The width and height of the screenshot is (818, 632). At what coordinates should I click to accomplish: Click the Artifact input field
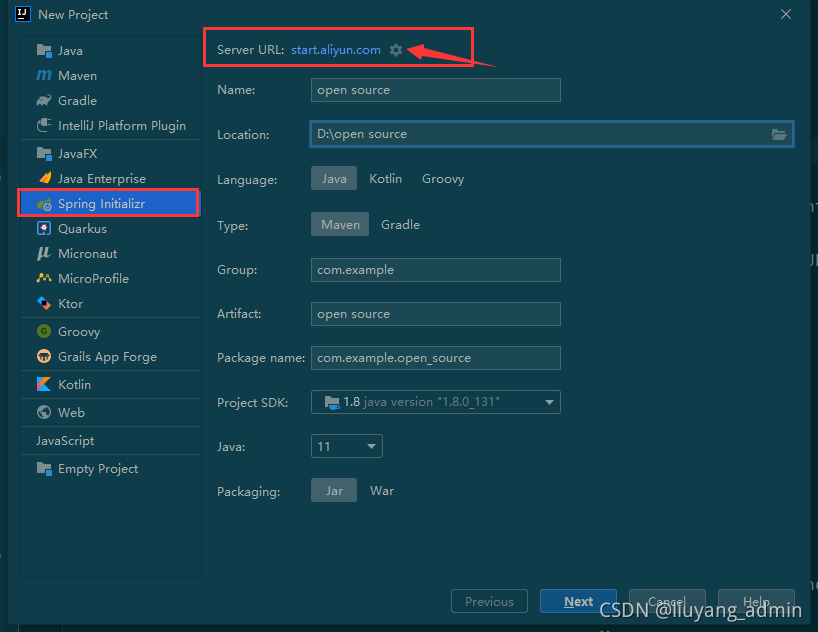click(436, 314)
